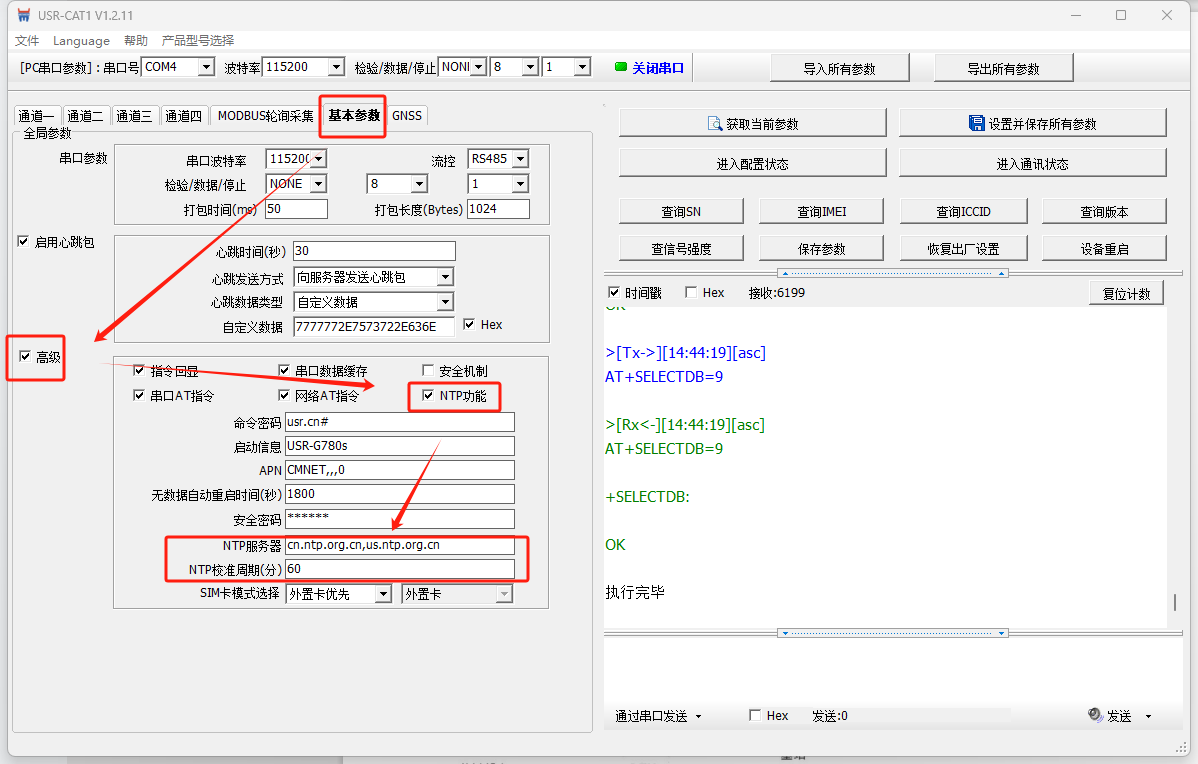Click the green 关闭串口 port indicator

(621, 67)
